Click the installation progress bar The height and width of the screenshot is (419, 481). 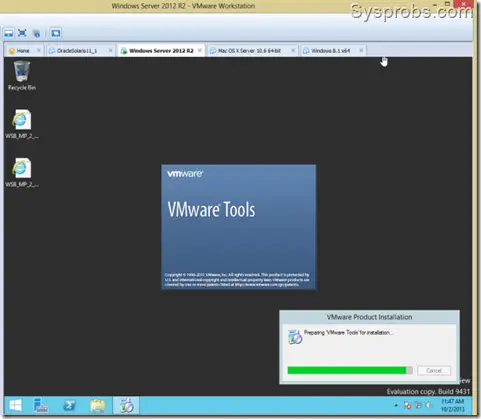click(350, 370)
